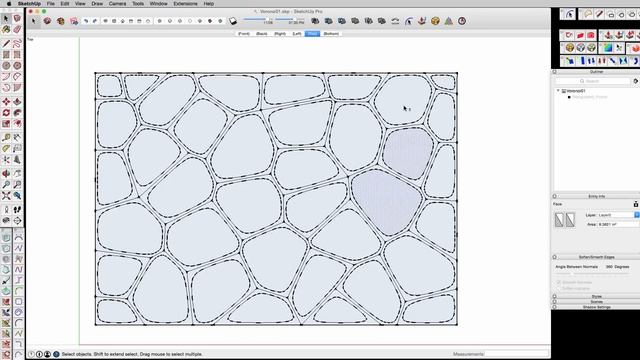
Task: Open the File menu
Action: [x=51, y=4]
